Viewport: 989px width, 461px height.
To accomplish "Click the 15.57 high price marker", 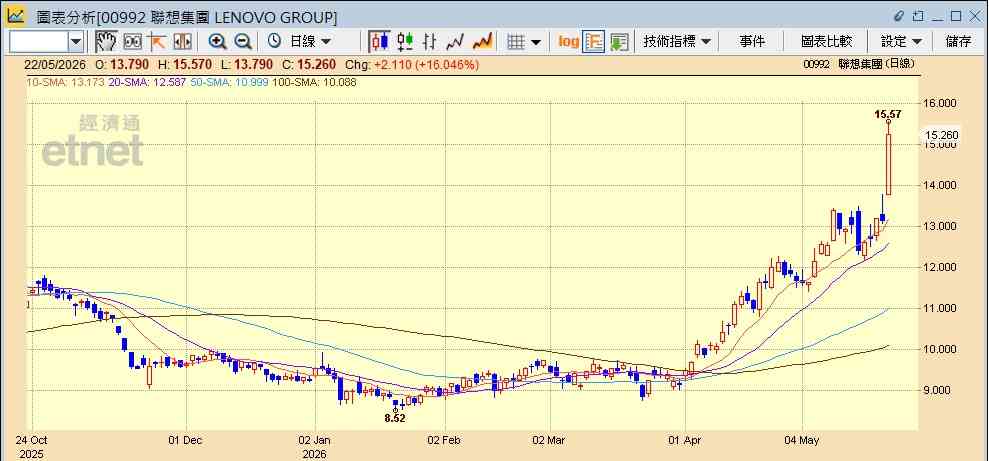I will point(887,114).
